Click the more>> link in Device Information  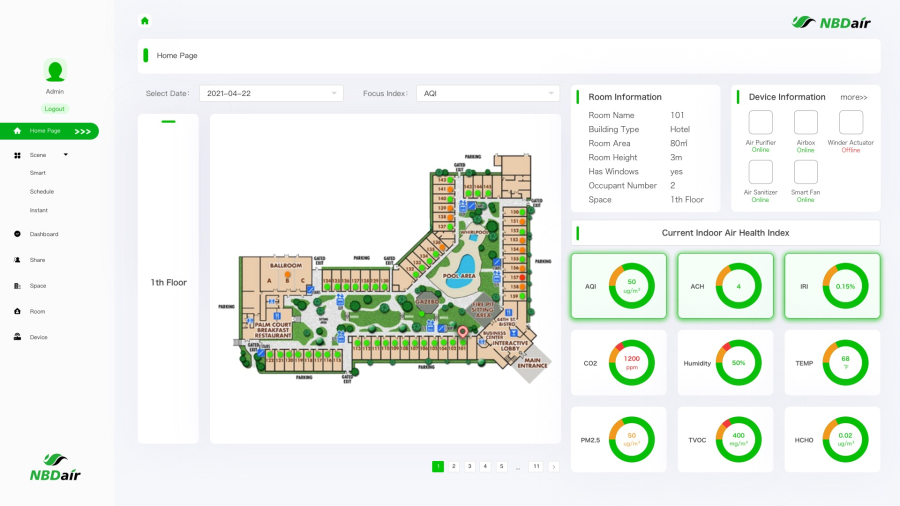tap(853, 97)
